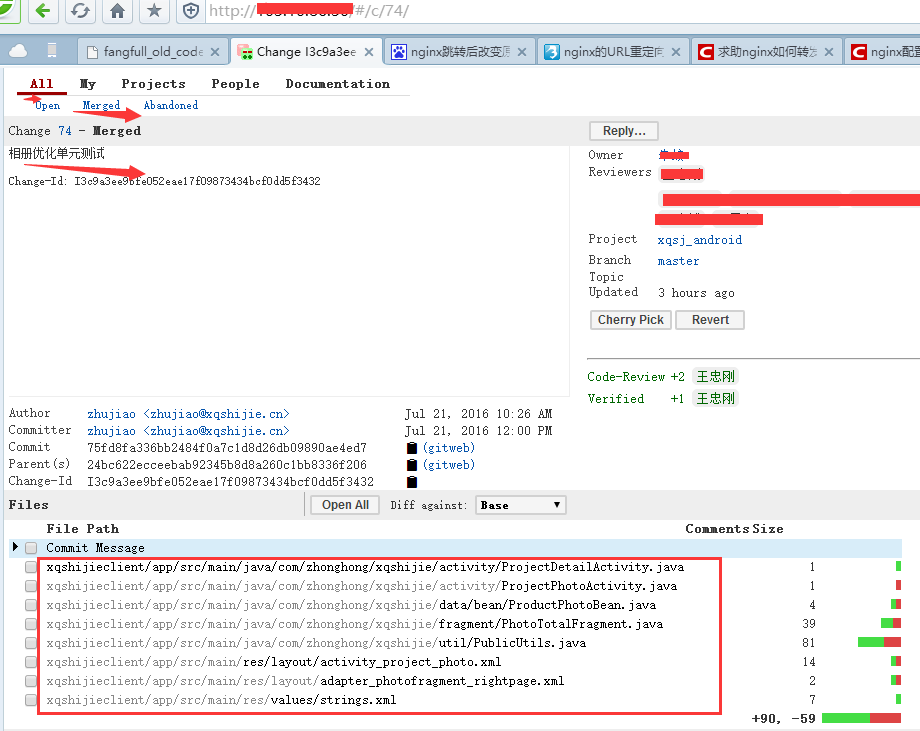The width and height of the screenshot is (920, 731).
Task: Open the PublicUtils.java file diff
Action: click(316, 643)
